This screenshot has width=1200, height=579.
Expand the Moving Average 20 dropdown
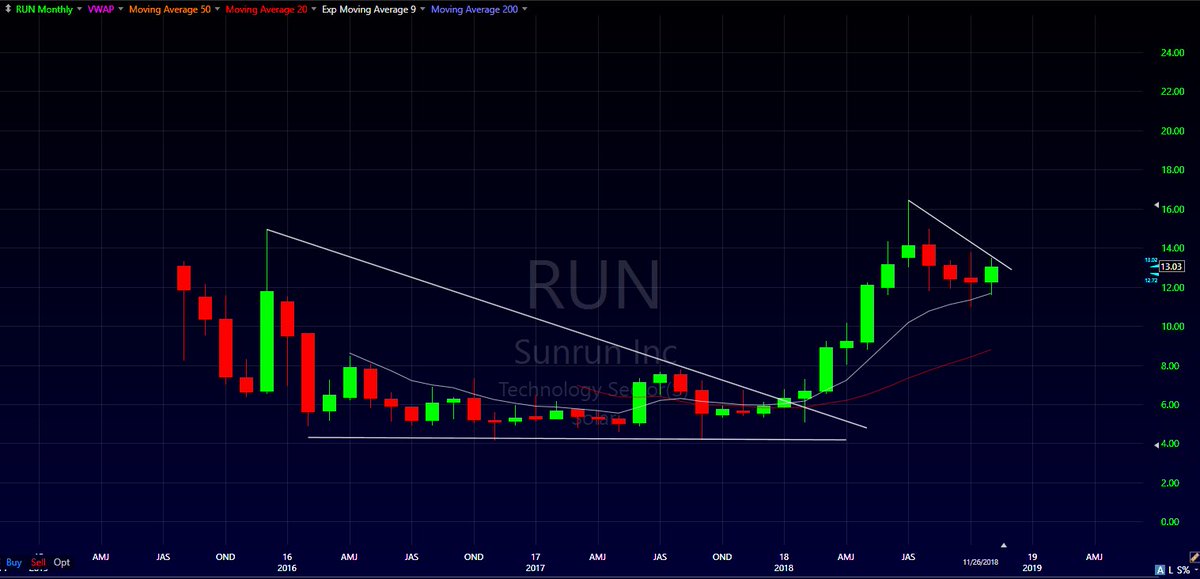pyautogui.click(x=313, y=9)
